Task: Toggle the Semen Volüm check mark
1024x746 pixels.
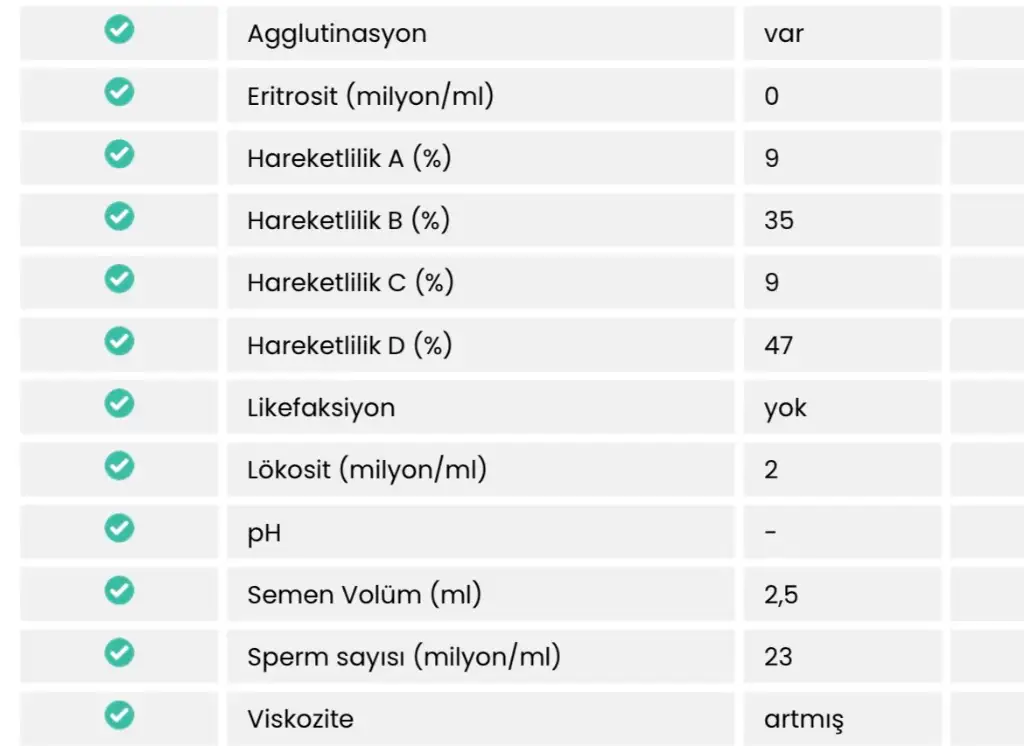Action: 119,591
